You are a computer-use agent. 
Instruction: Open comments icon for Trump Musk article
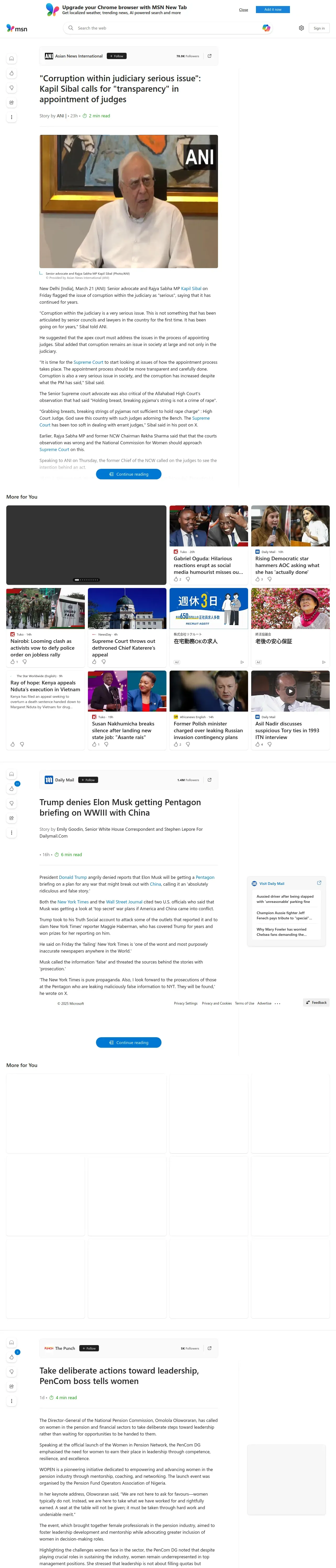pos(12,818)
